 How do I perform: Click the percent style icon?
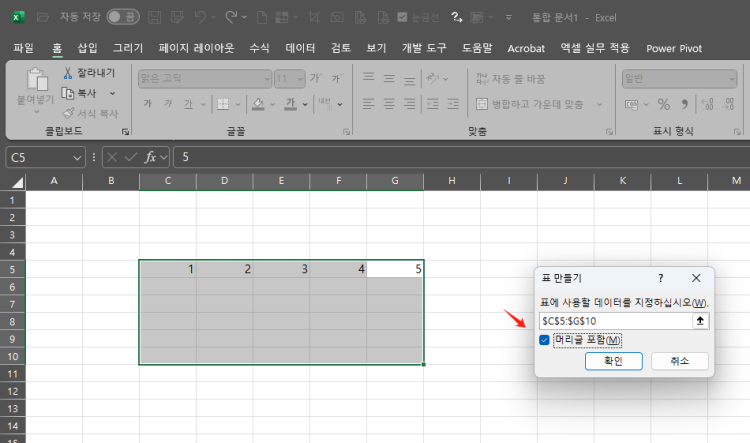(664, 104)
